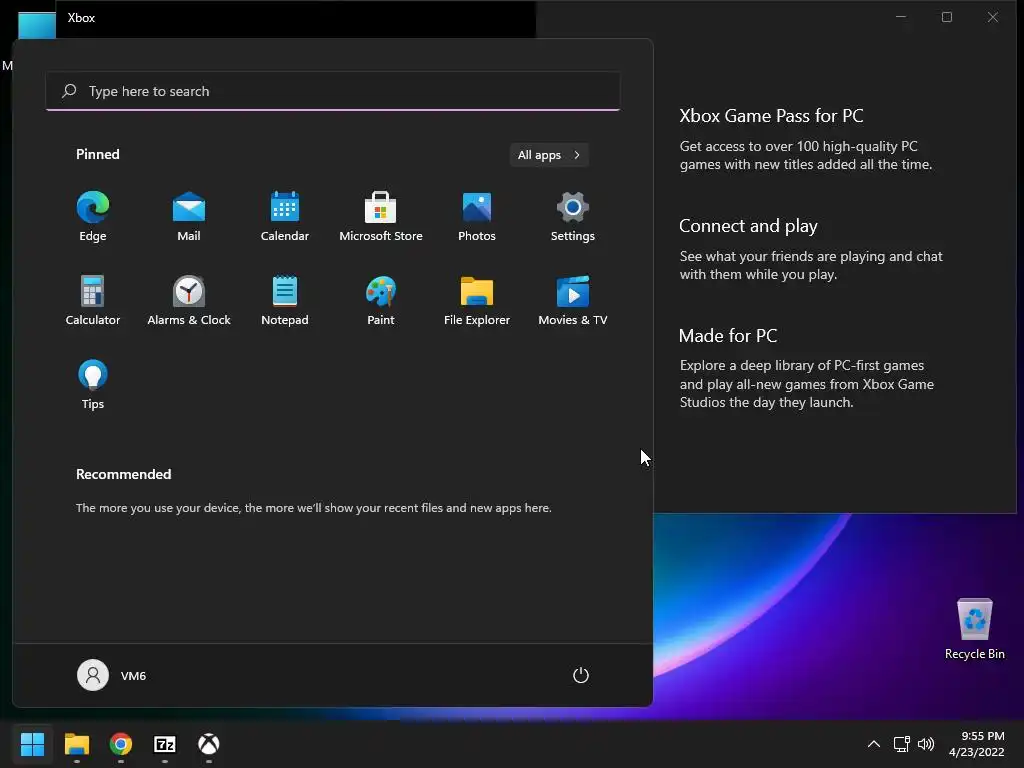Open 7-Zip from the taskbar

coord(165,744)
